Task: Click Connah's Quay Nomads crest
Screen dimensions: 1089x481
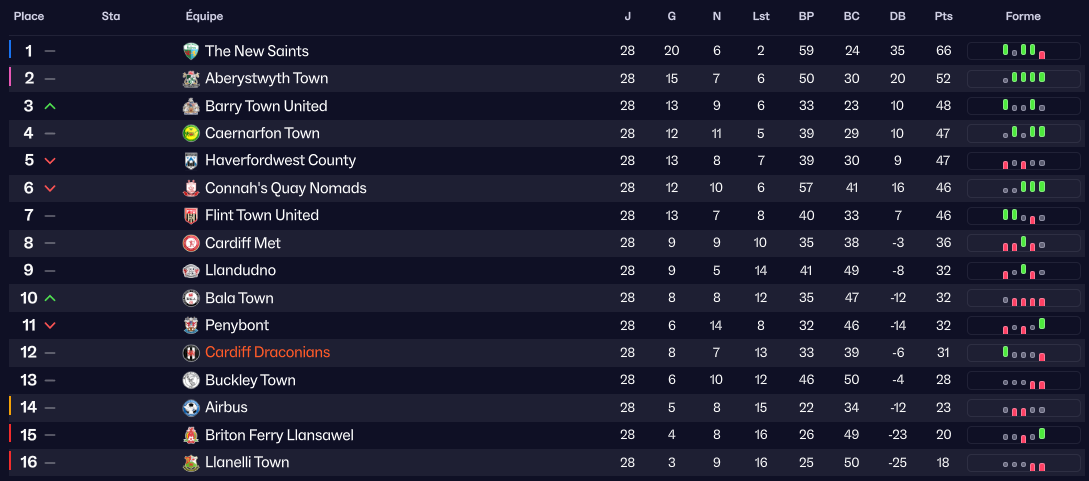Action: (191, 188)
